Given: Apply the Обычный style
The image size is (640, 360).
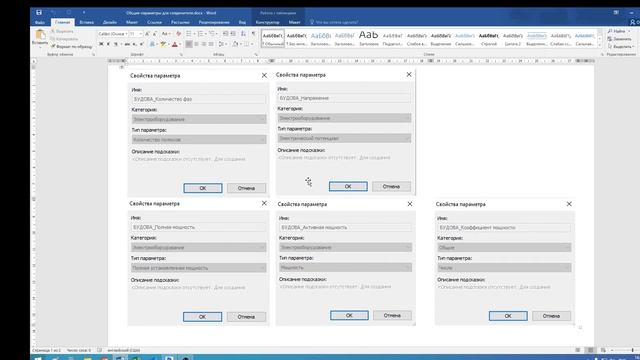Looking at the screenshot, I should [273, 38].
